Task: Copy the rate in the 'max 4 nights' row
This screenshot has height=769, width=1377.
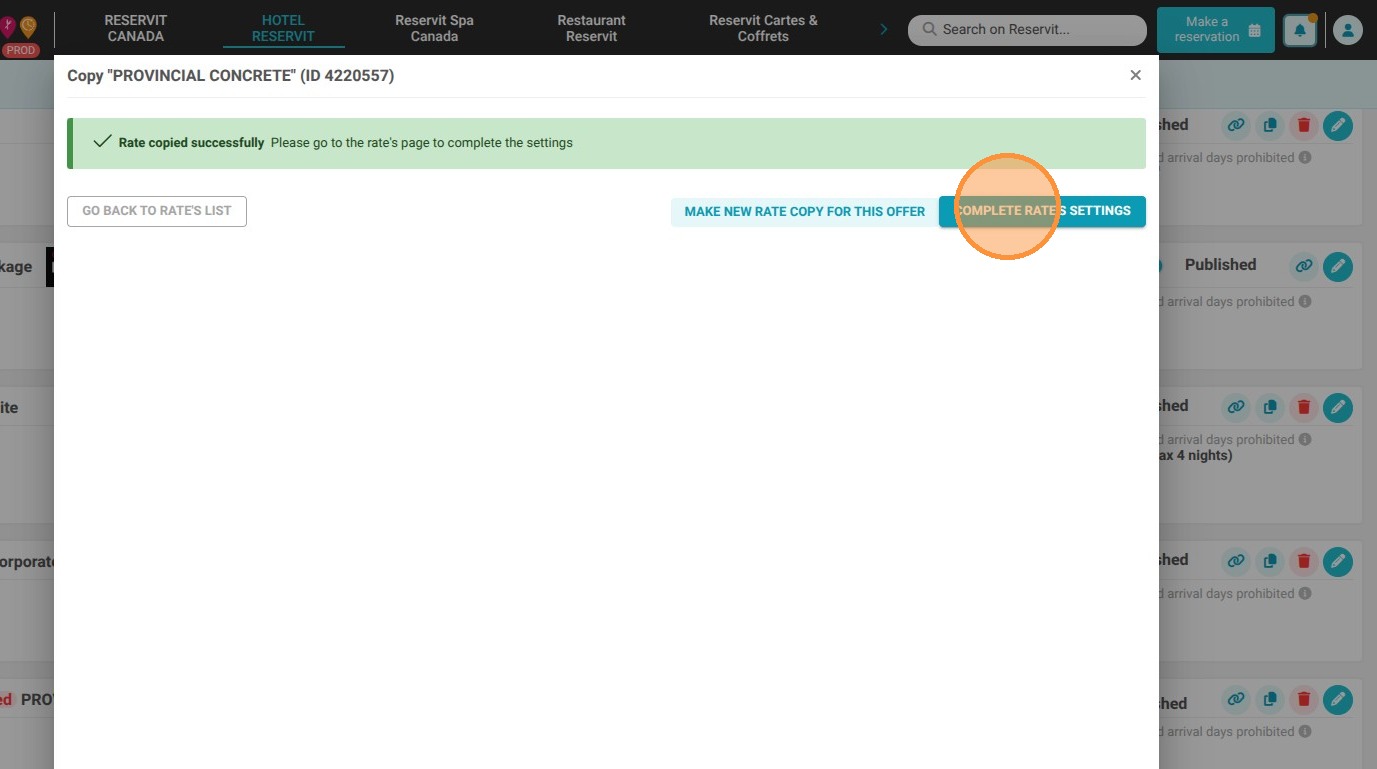Action: click(1270, 407)
